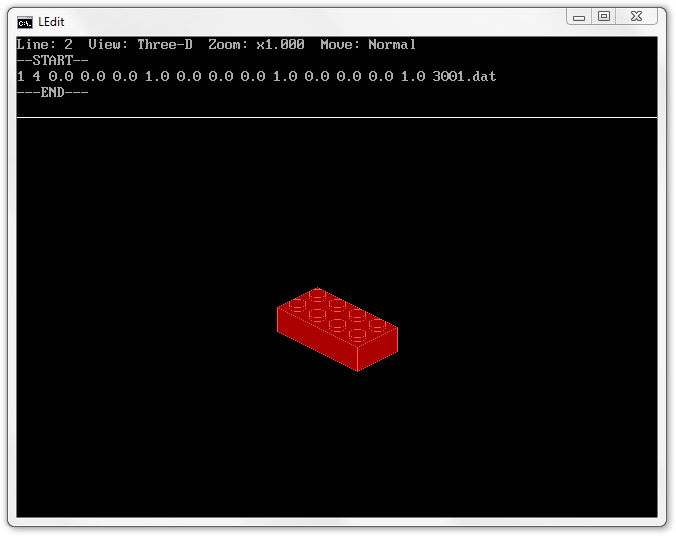
Task: Click the left side face of brick
Action: 315,340
